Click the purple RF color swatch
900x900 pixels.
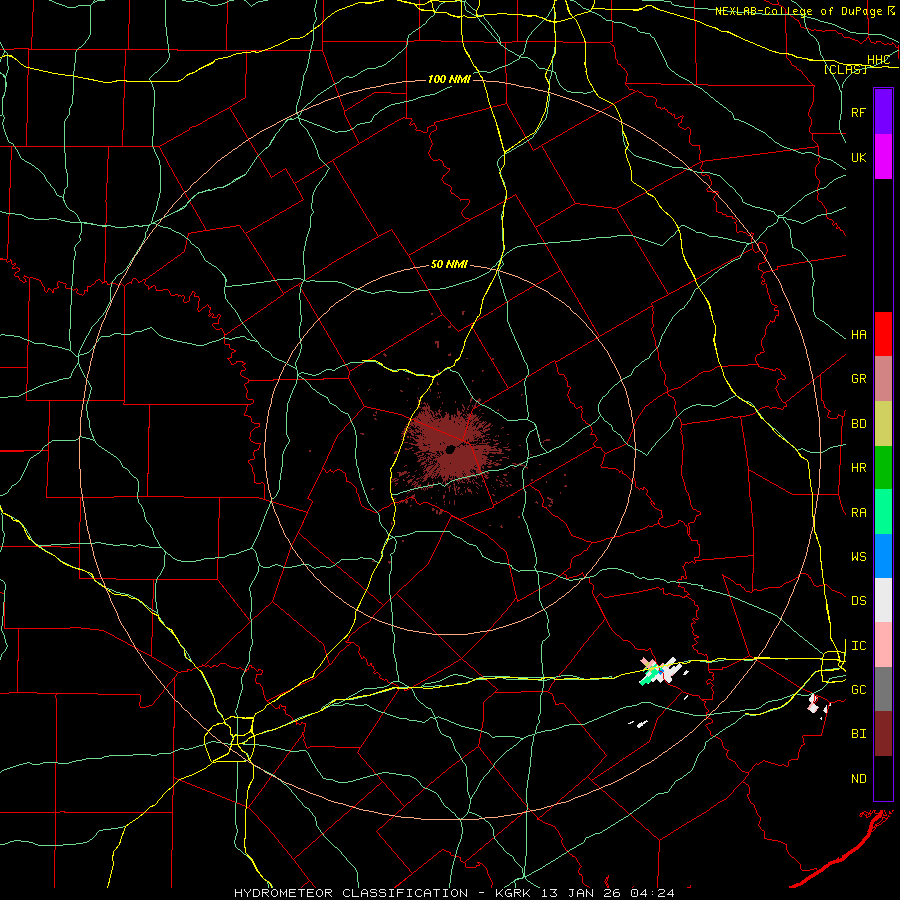(883, 112)
